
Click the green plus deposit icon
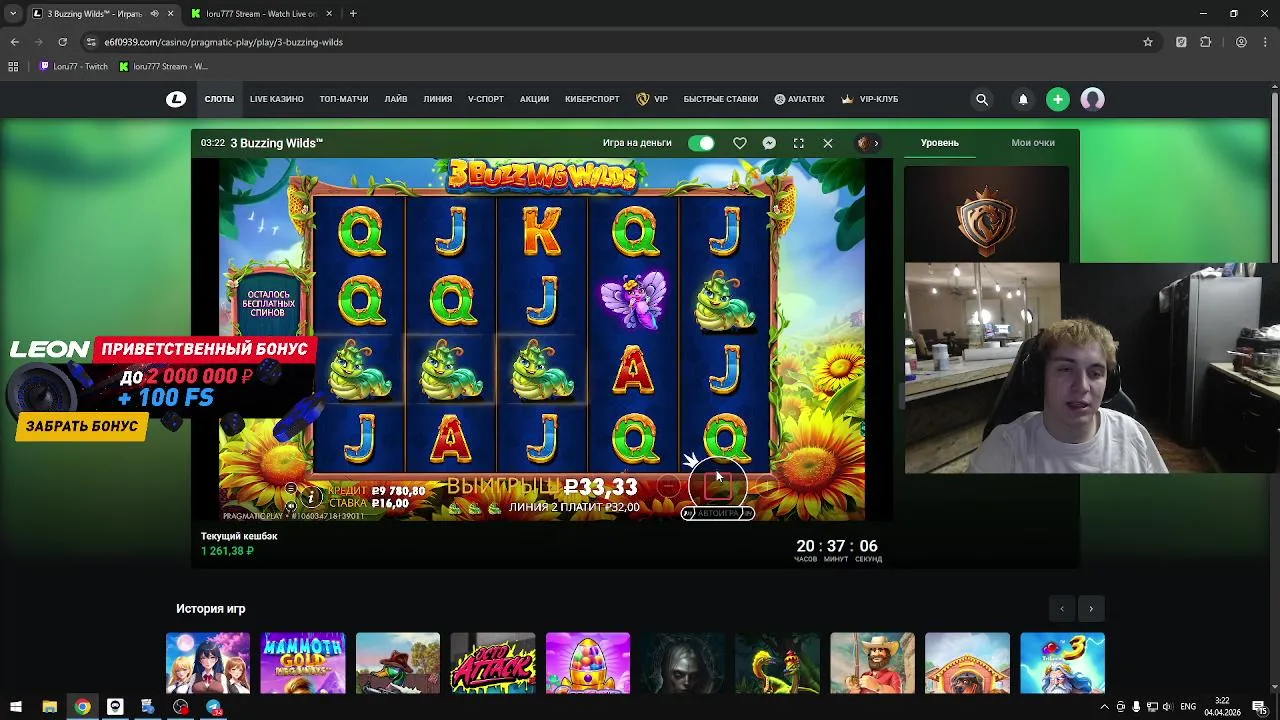coord(1058,99)
